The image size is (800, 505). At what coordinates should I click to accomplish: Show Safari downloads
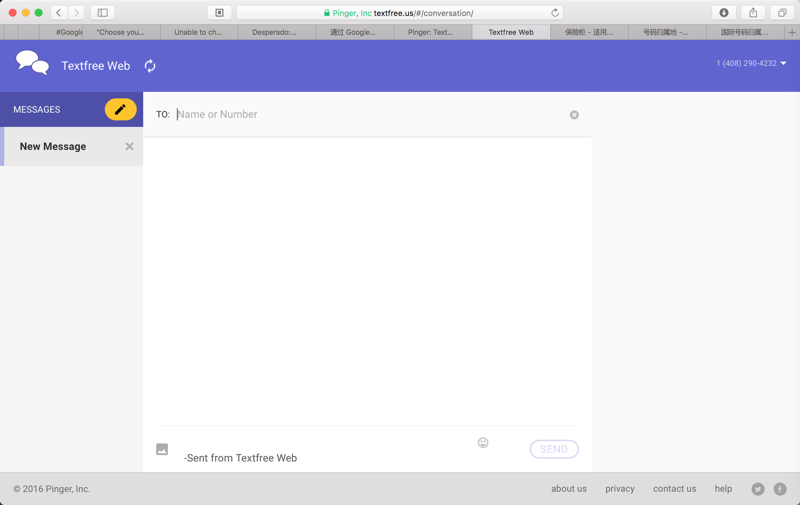click(723, 12)
